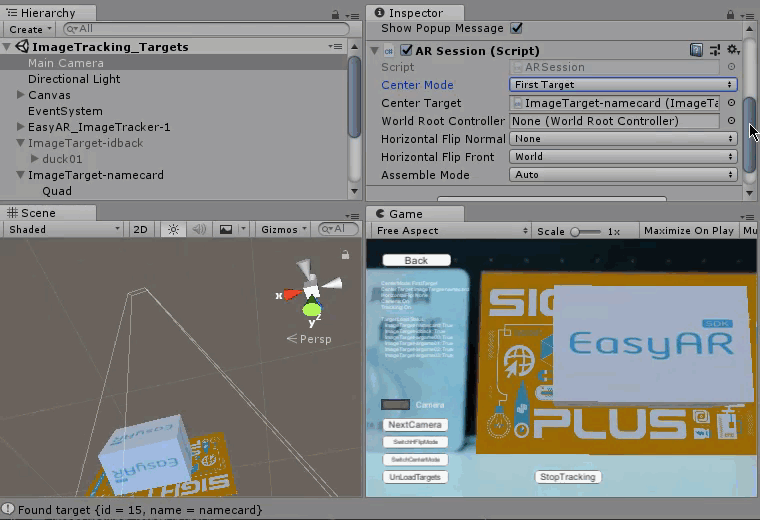
Task: Toggle Inspector panel lock icon
Action: [730, 15]
